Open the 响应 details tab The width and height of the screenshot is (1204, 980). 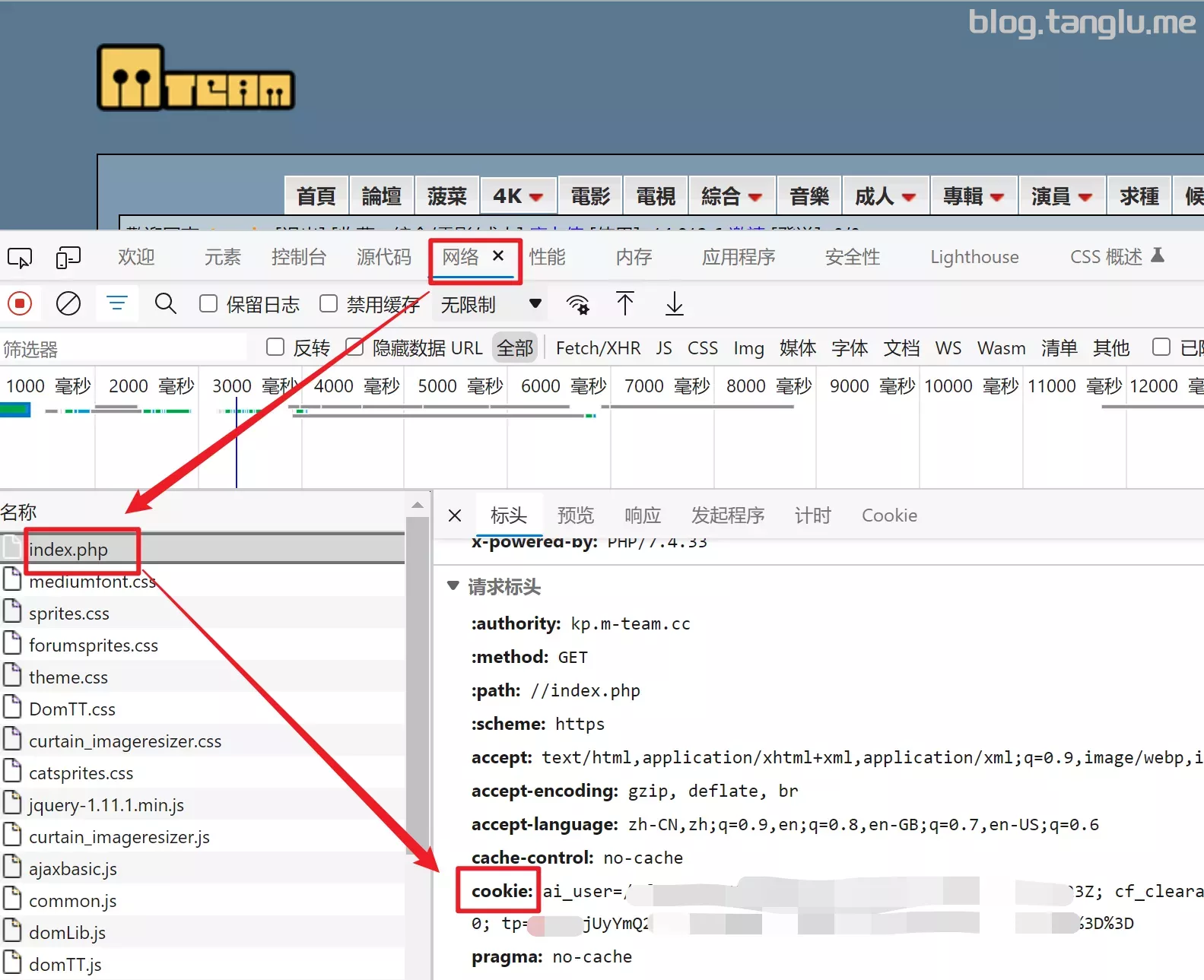(x=642, y=515)
